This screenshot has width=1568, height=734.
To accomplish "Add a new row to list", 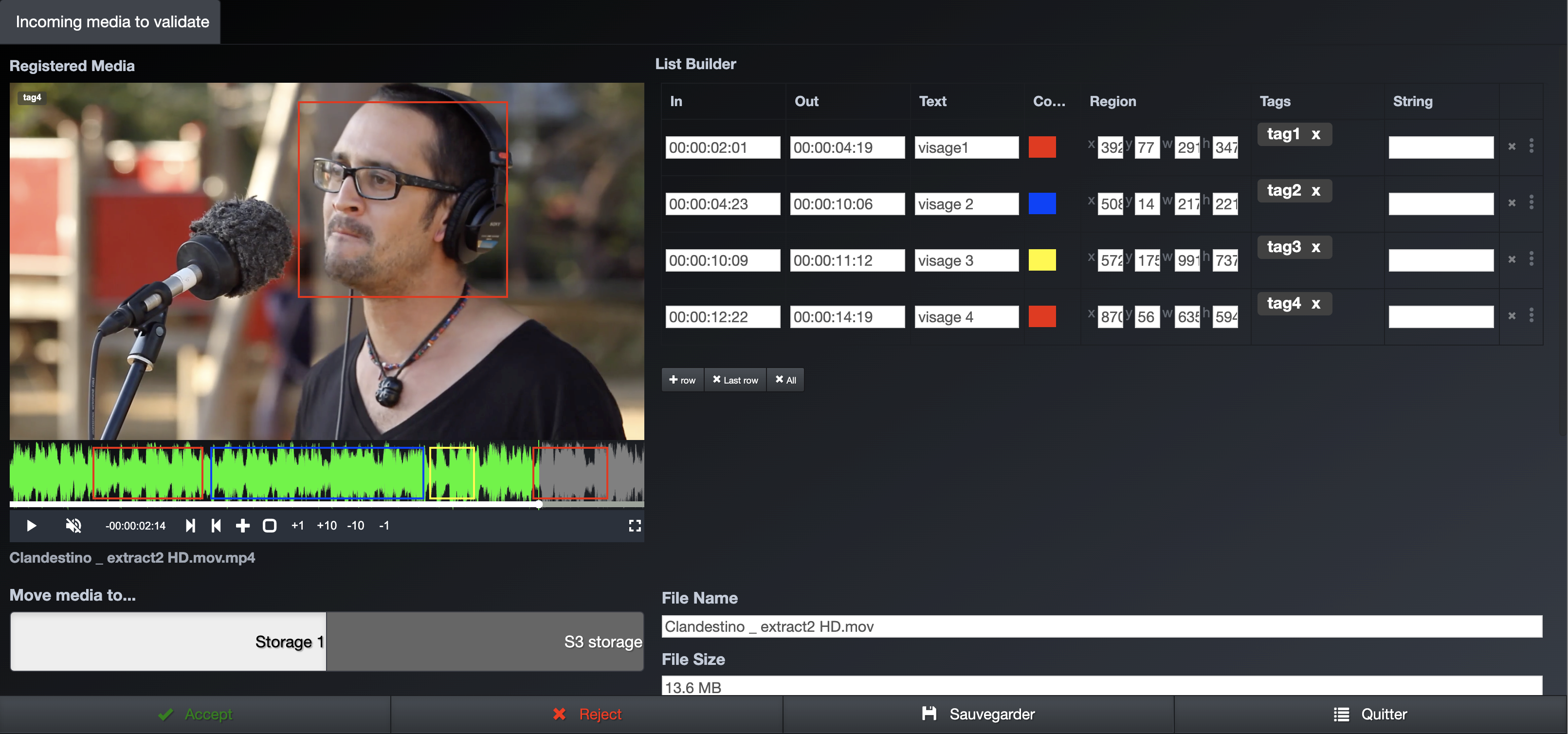I will [682, 380].
